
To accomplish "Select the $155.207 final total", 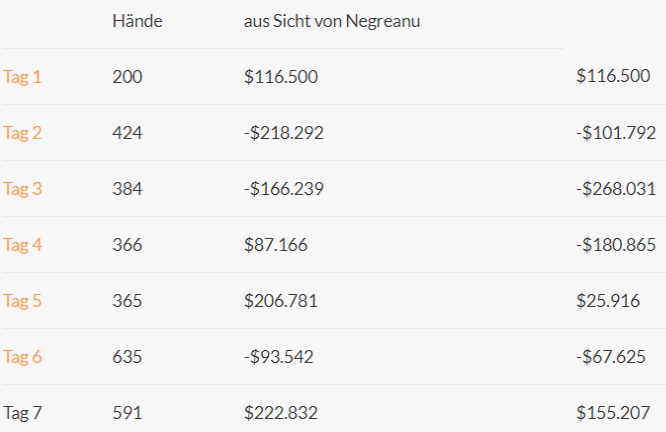I will click(x=613, y=412).
